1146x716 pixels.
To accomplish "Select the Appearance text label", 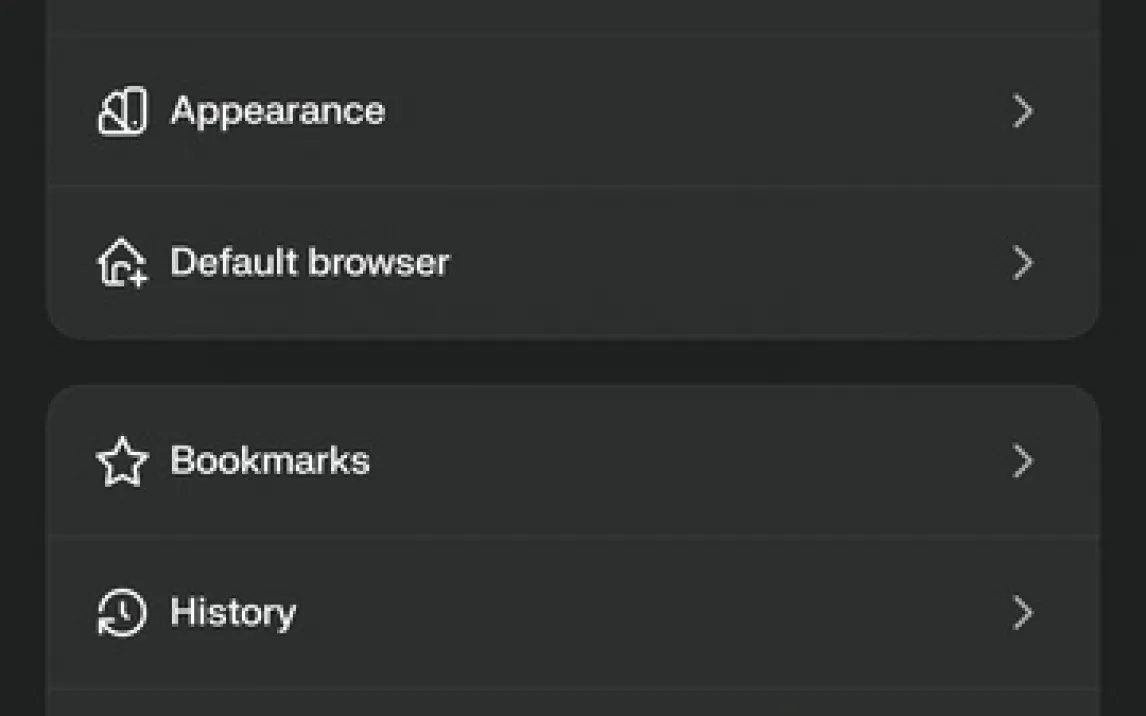I will [277, 111].
